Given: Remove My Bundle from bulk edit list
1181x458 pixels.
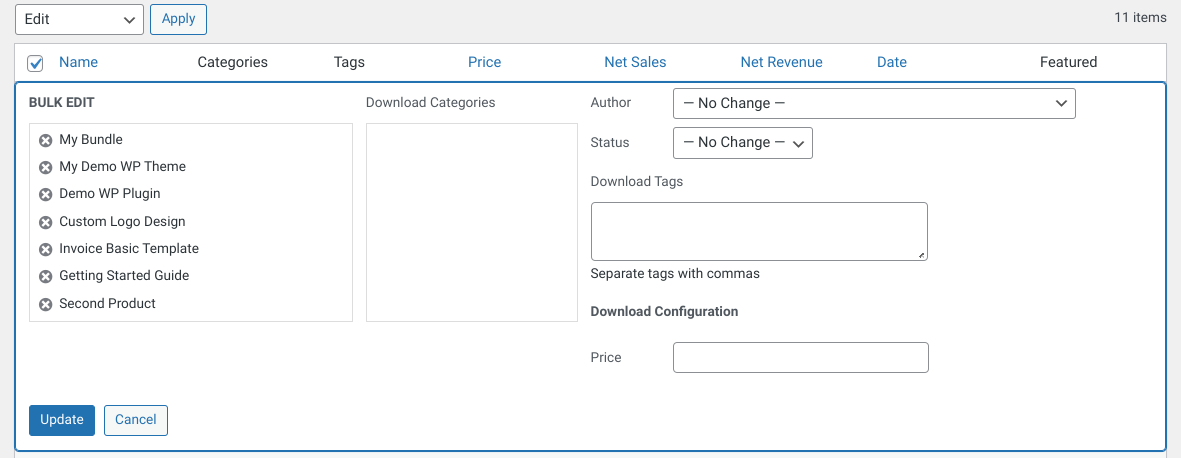Looking at the screenshot, I should point(45,140).
